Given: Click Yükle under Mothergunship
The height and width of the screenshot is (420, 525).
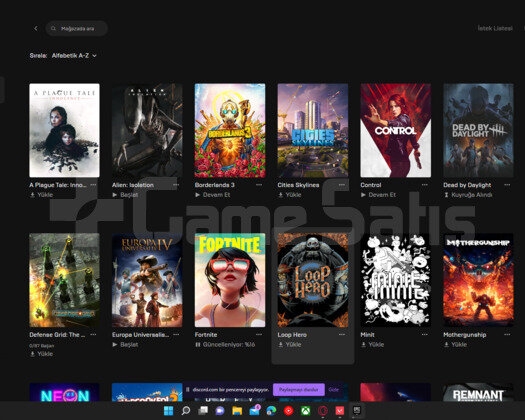Looking at the screenshot, I should pyautogui.click(x=455, y=344).
